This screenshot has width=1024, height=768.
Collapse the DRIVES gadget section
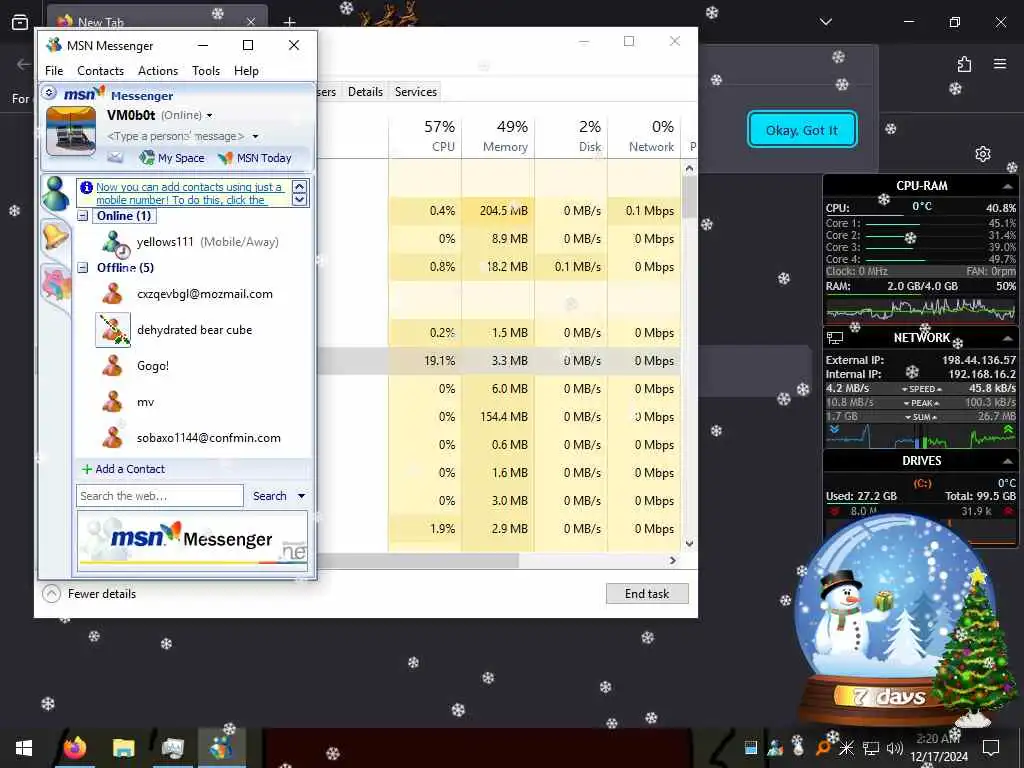[x=1008, y=461]
